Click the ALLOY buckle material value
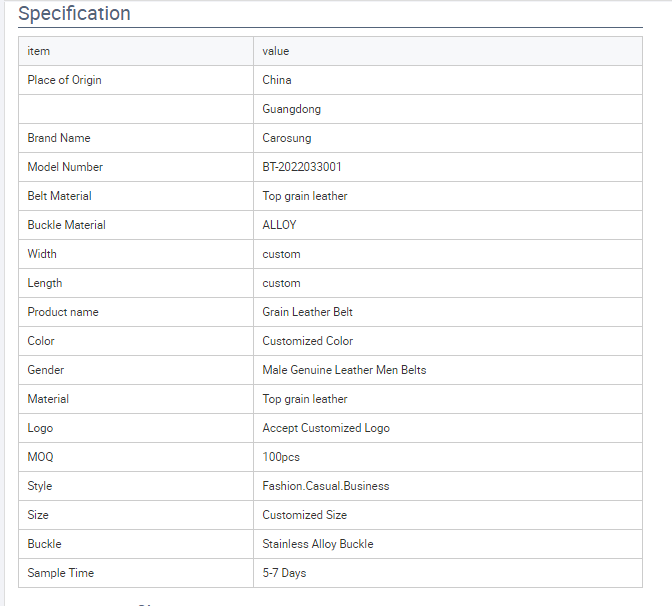The width and height of the screenshot is (672, 606). point(279,225)
